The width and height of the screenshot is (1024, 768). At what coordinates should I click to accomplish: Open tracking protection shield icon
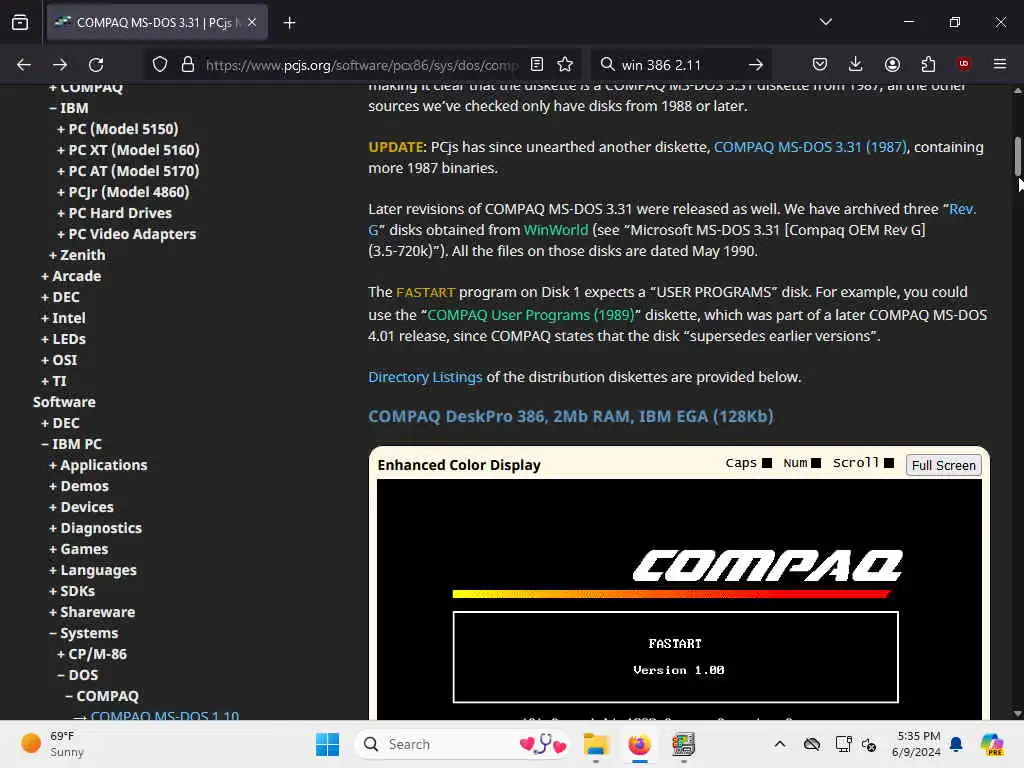tap(159, 65)
